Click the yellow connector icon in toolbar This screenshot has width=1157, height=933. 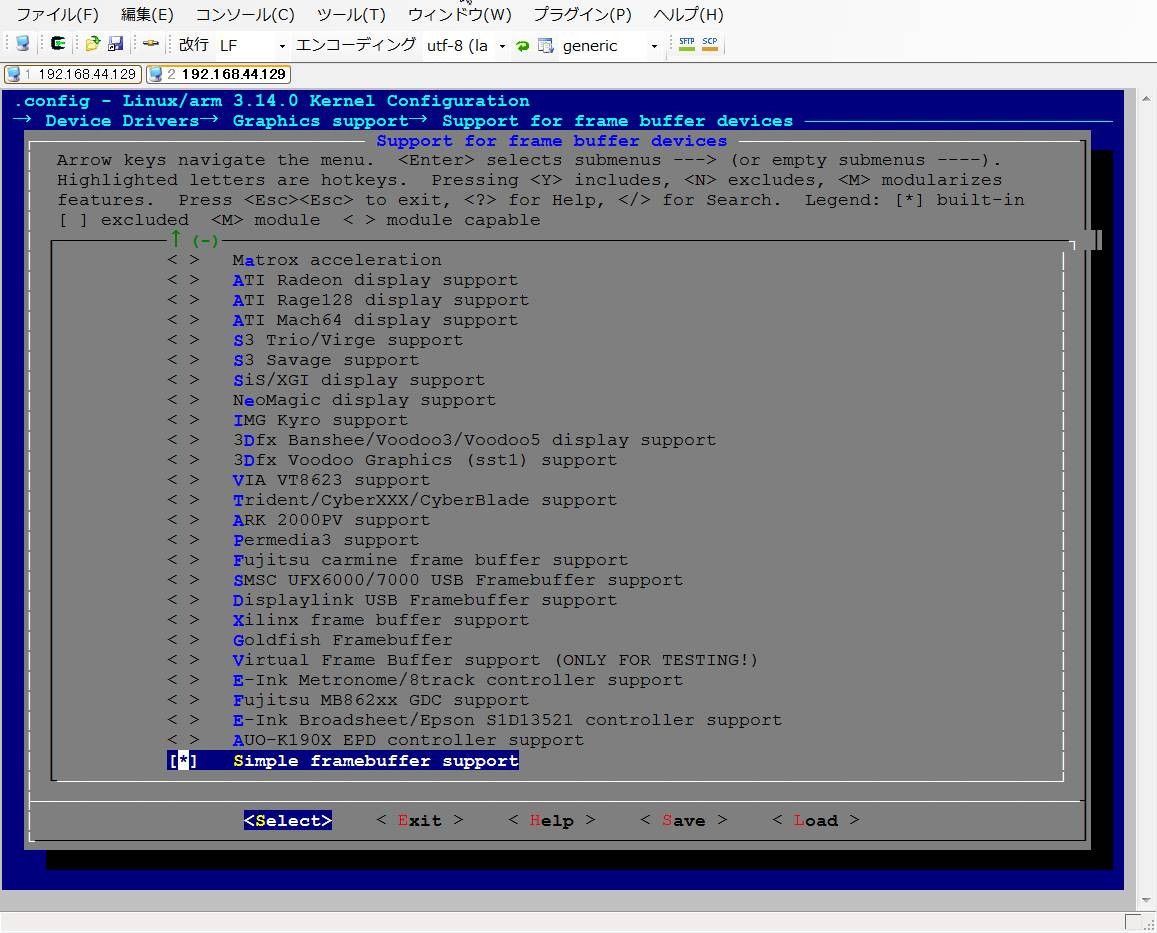pyautogui.click(x=151, y=44)
